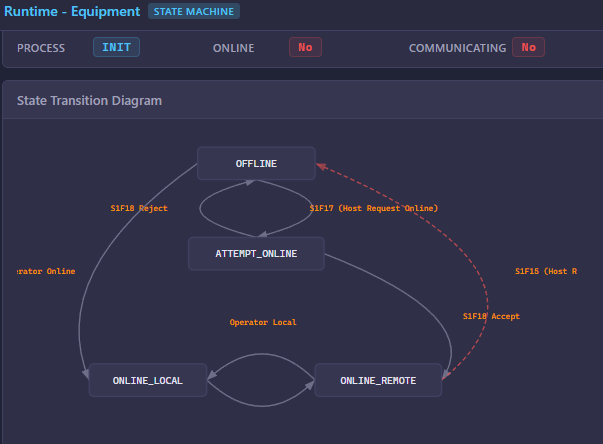Viewport: 603px width, 444px height.
Task: Select the OFFLINE state node
Action: [256, 163]
